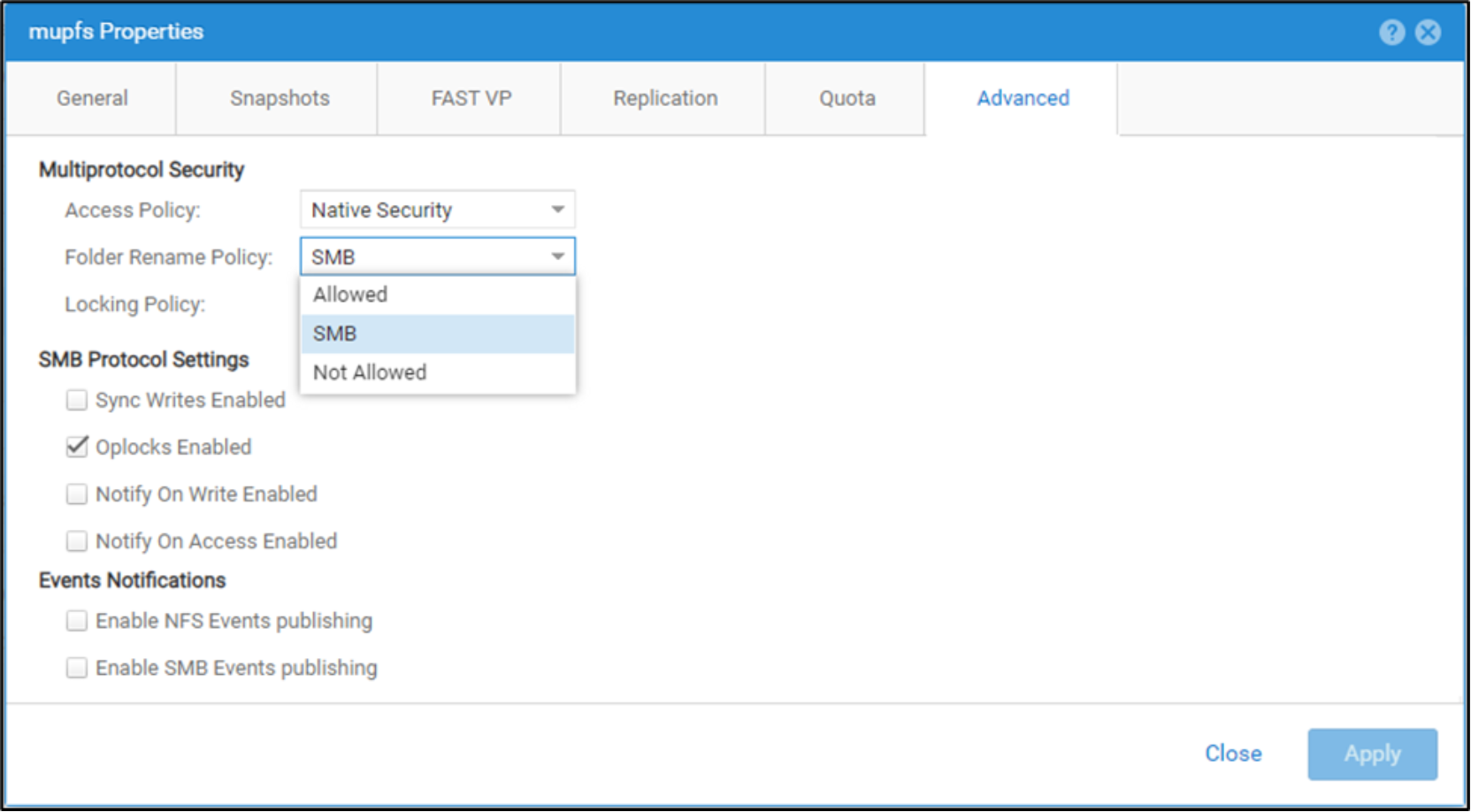Viewport: 1471px width, 812px height.
Task: Click the Locking Policy label
Action: click(134, 304)
